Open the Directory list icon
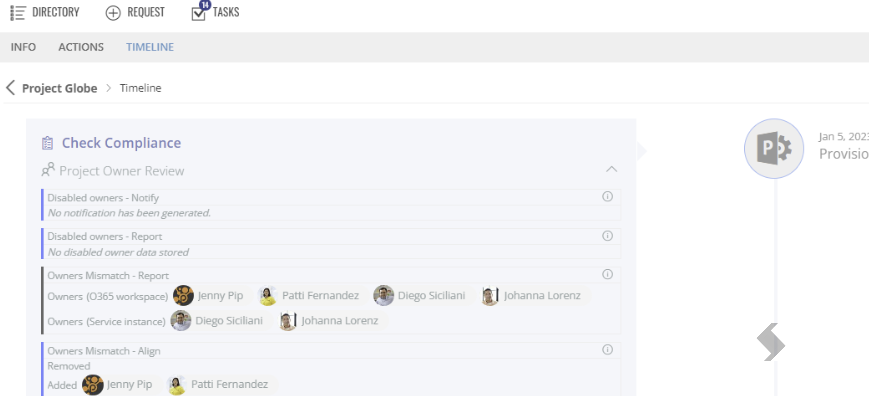869x396 pixels. click(18, 13)
